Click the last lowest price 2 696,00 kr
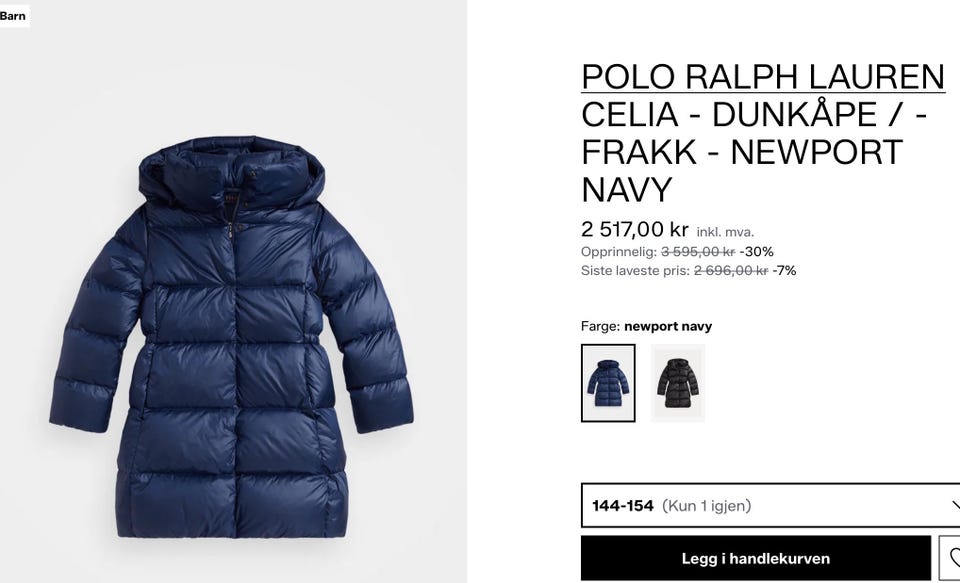This screenshot has height=583, width=960. point(730,271)
